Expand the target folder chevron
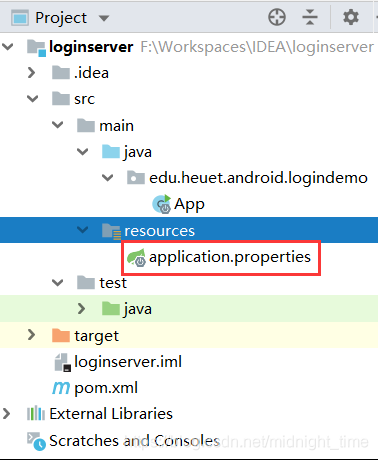 32,335
